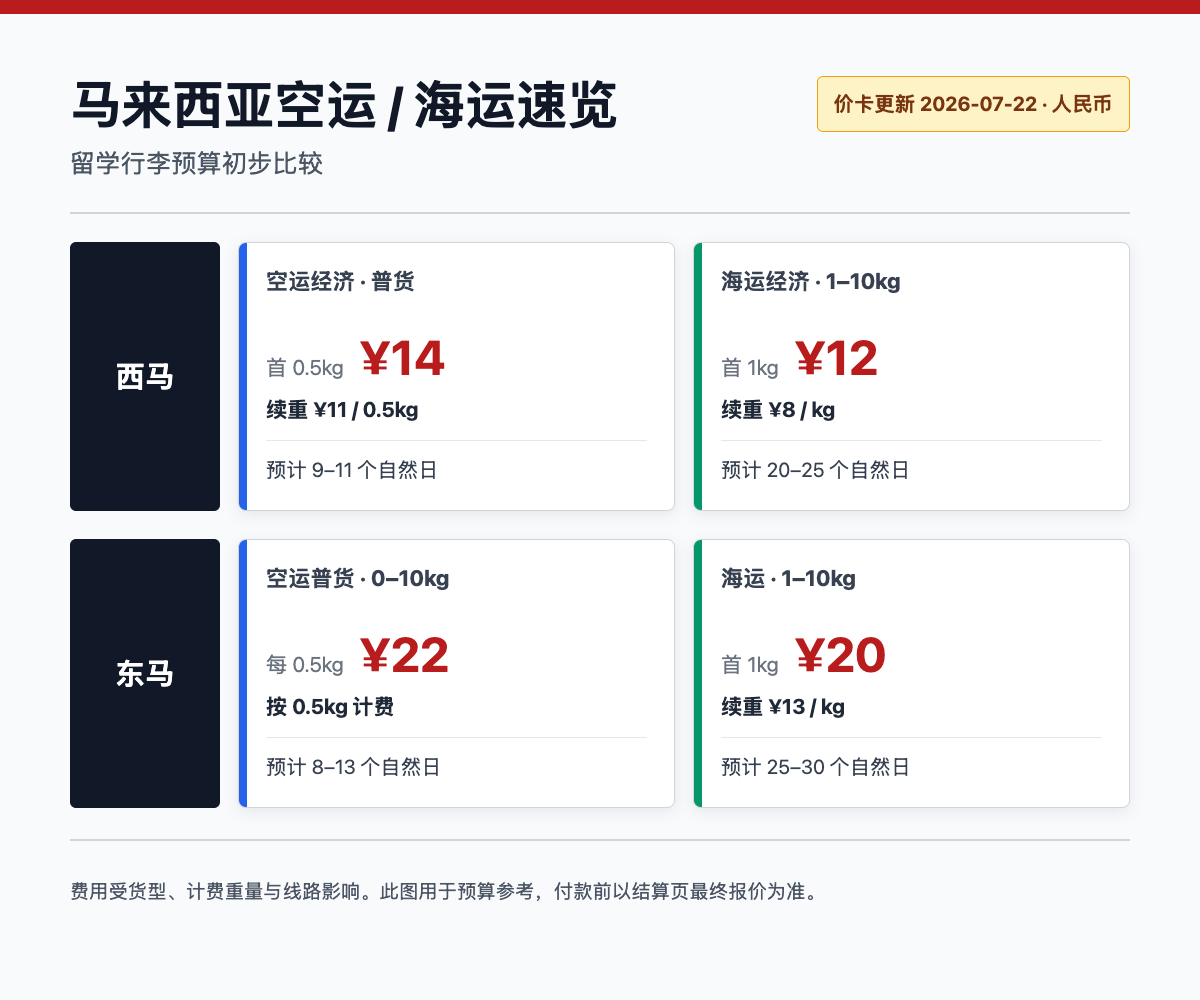Select the 西马 region label block
Screen dimensions: 1200x1000
145,376
